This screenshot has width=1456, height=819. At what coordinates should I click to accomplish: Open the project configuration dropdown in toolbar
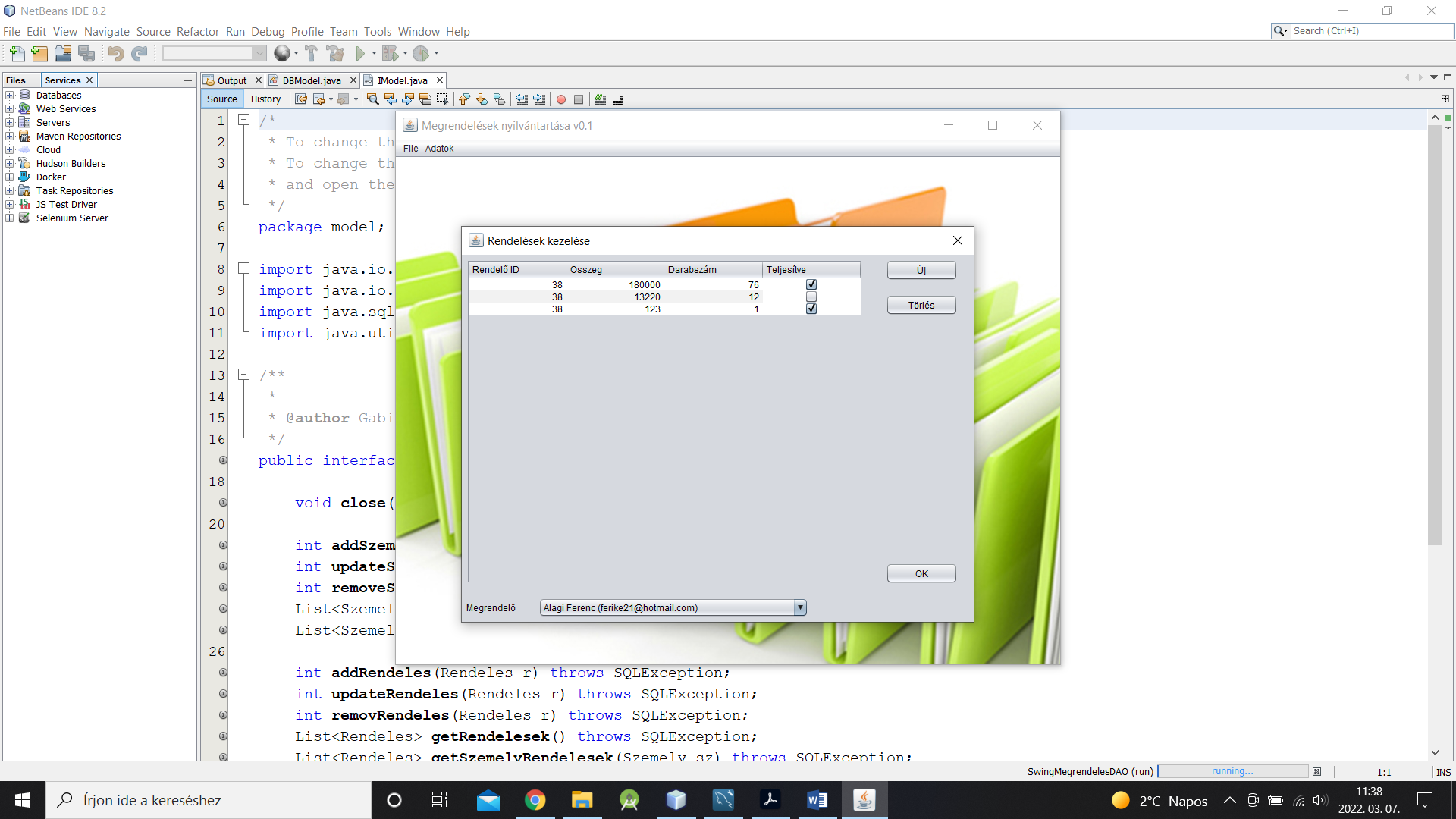tap(214, 53)
